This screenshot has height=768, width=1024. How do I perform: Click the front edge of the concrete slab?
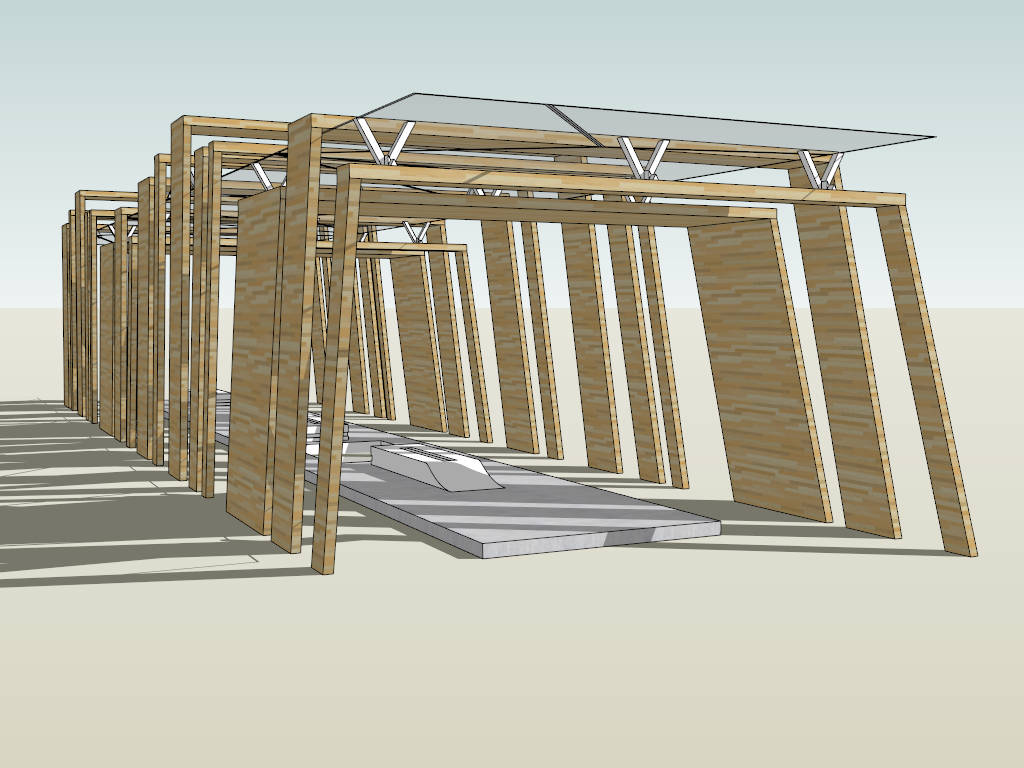[x=600, y=540]
